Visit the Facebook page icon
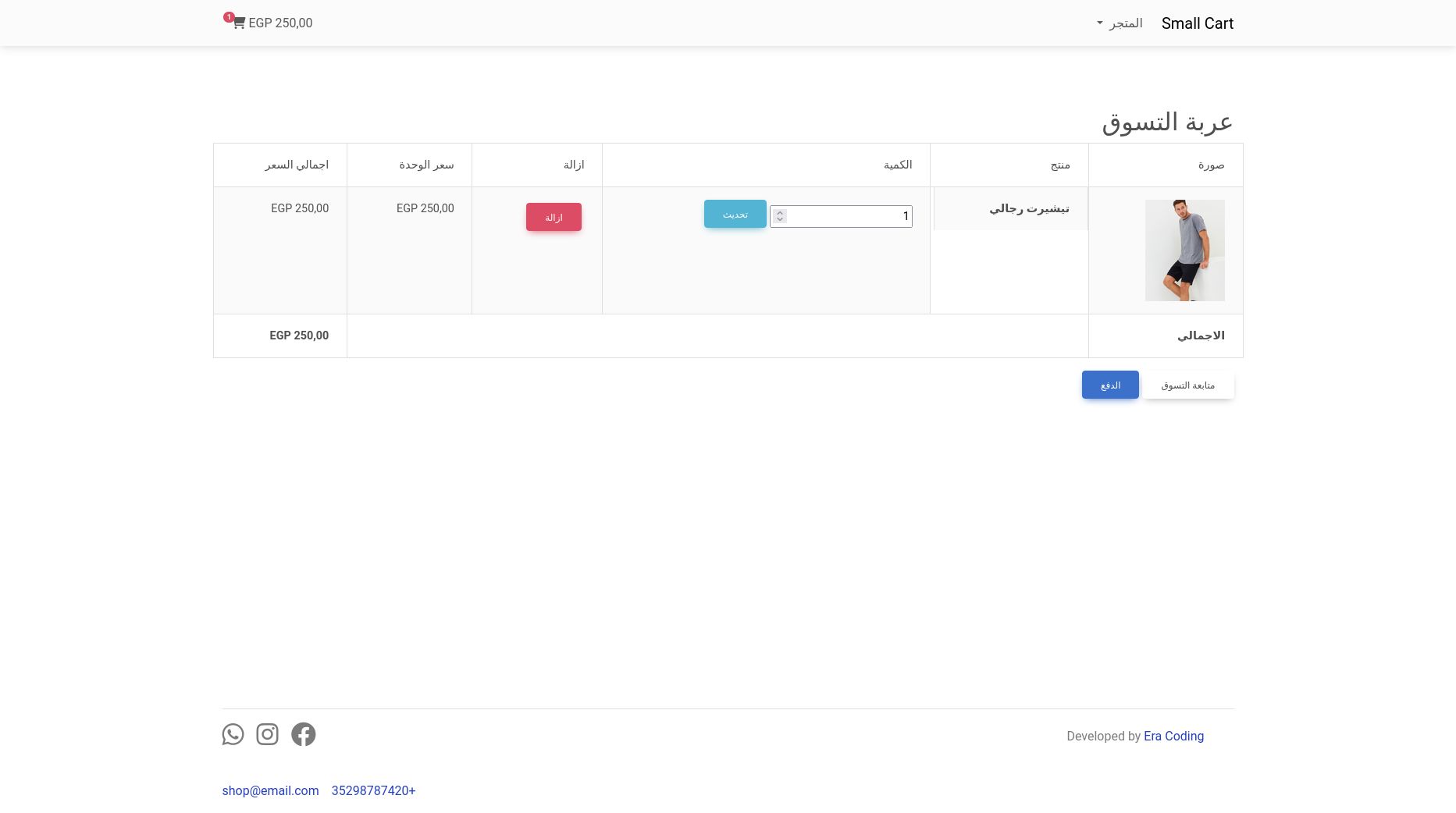 (303, 734)
